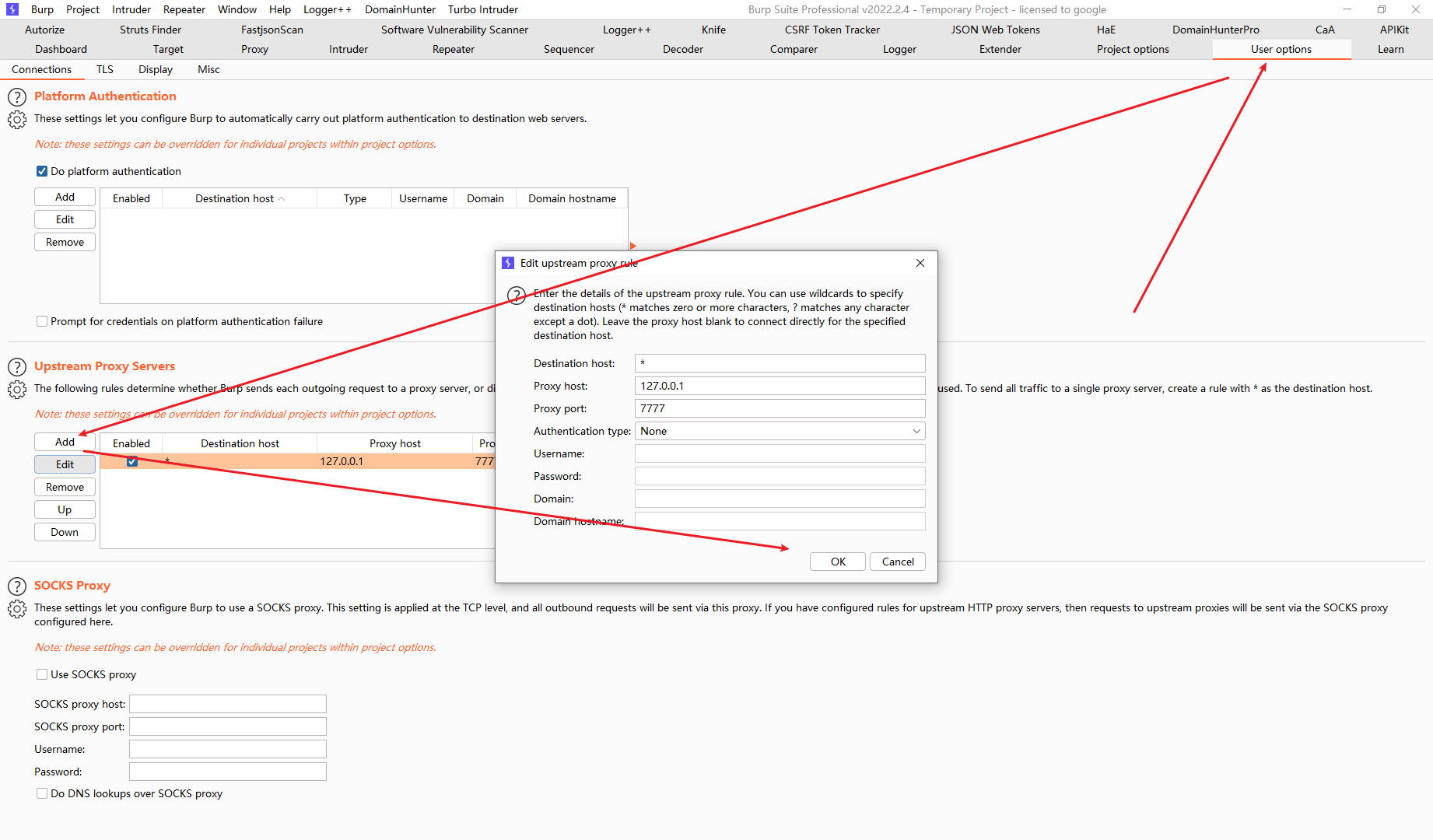Image resolution: width=1433 pixels, height=840 pixels.
Task: Click OK in Edit upstream proxy dialog
Action: point(838,562)
